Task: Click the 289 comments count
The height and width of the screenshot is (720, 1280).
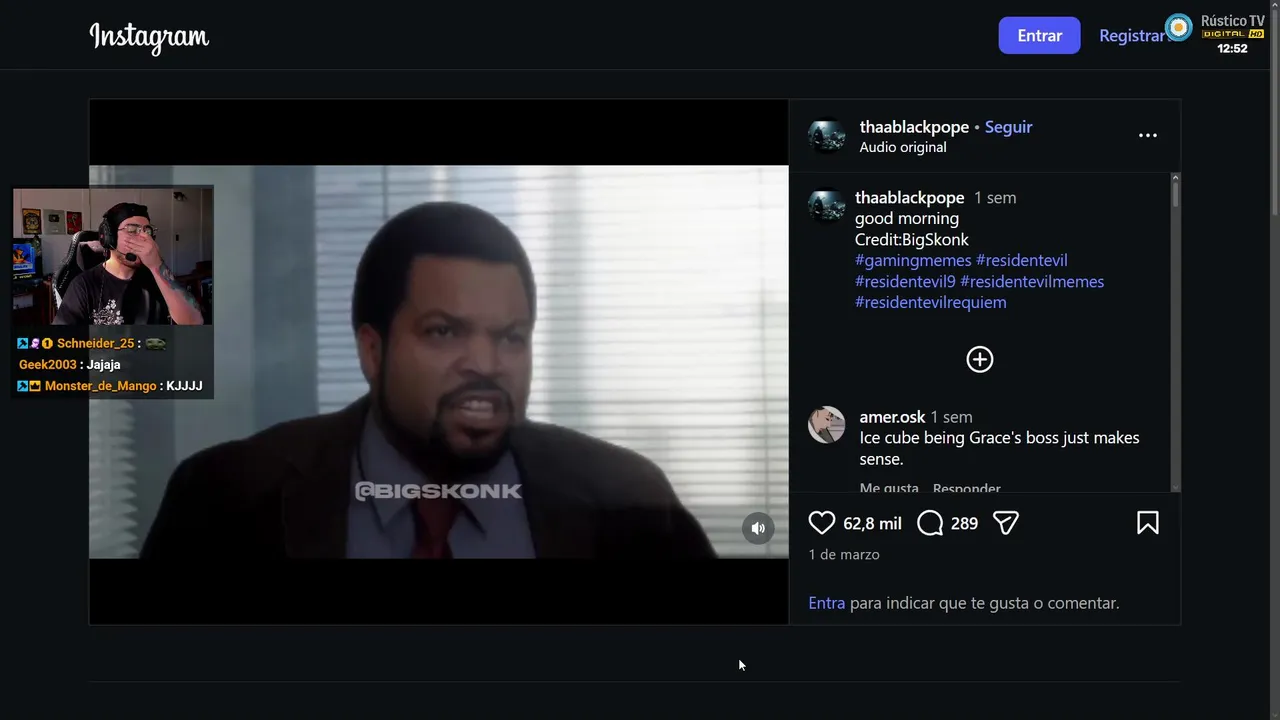Action: click(x=964, y=524)
